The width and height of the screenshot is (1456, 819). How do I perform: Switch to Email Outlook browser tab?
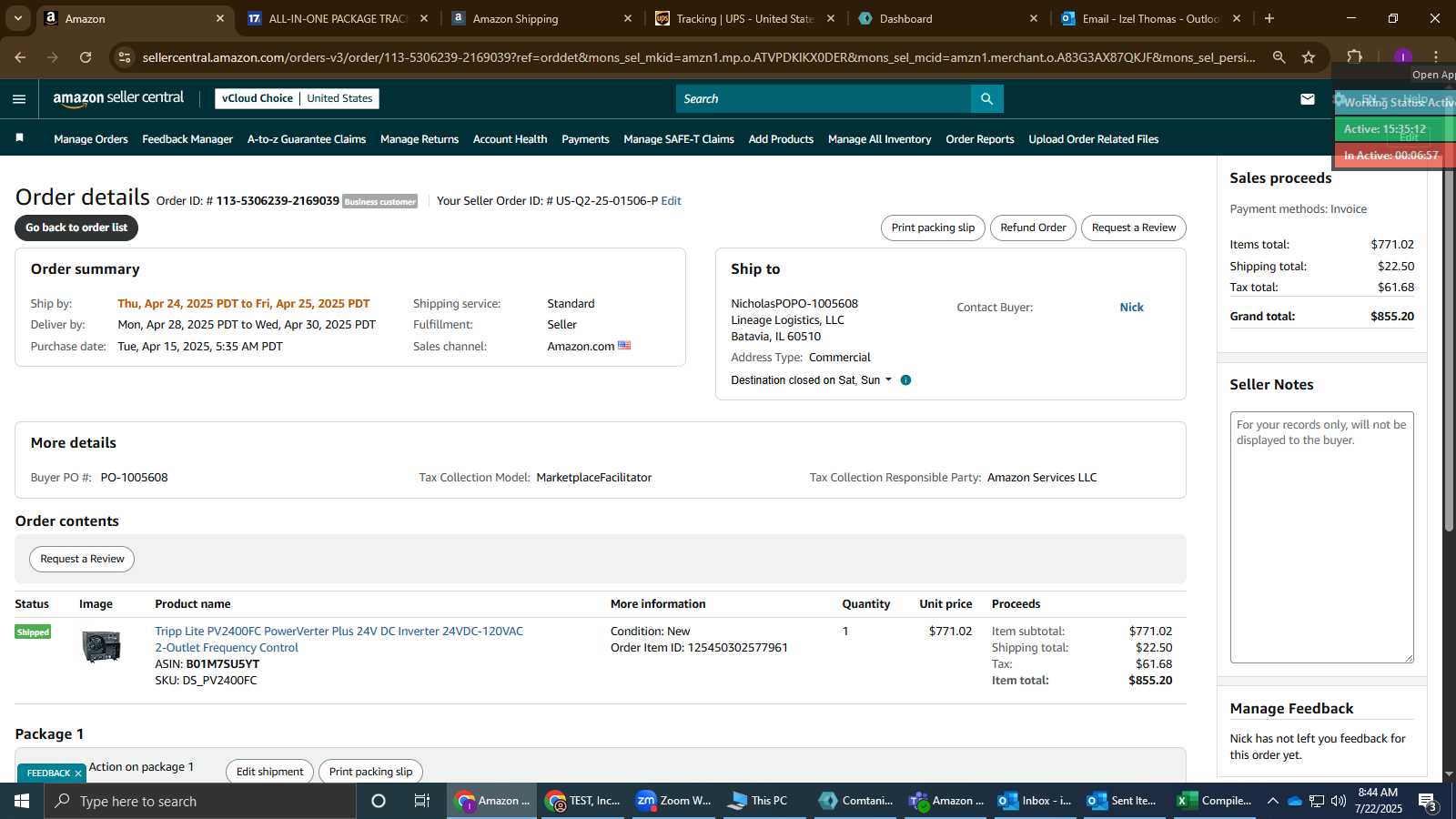click(x=1149, y=18)
